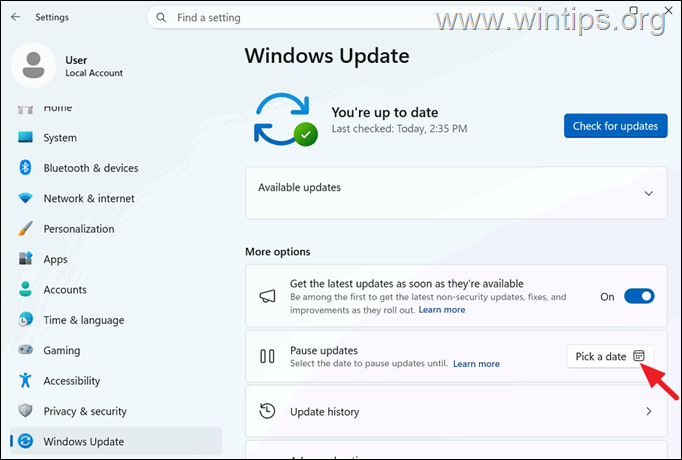Click Learn more link beside Pause updates
The width and height of the screenshot is (682, 460).
point(476,363)
